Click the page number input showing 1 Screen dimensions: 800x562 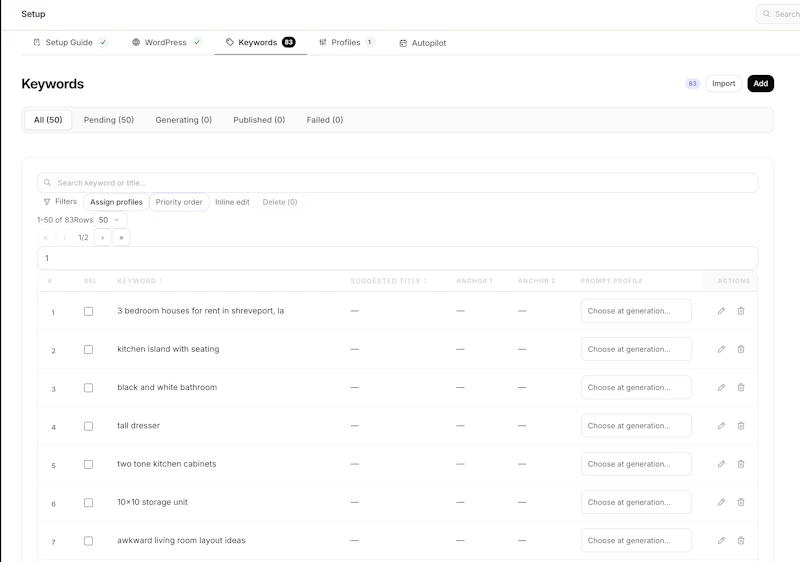point(397,258)
